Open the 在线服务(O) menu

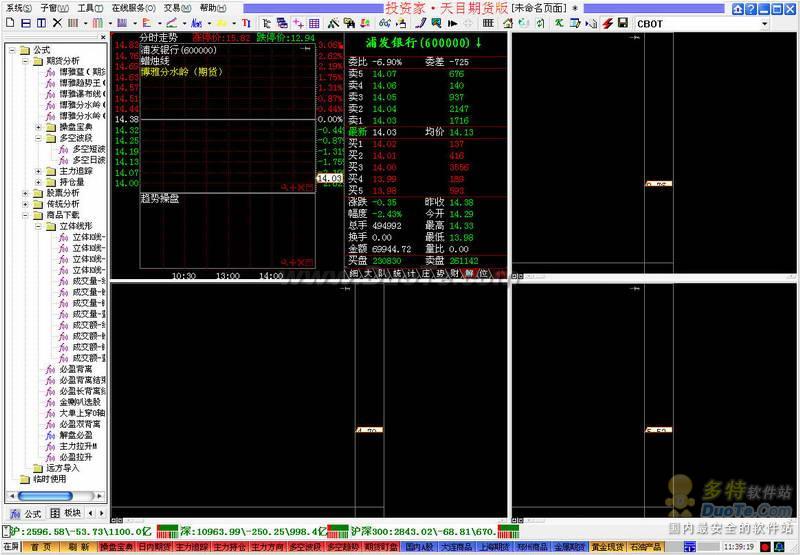pyautogui.click(x=134, y=8)
